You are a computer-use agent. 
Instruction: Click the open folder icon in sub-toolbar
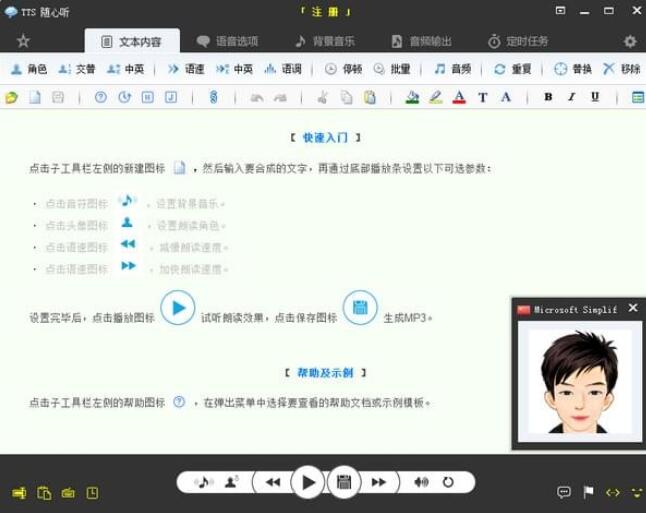11,97
